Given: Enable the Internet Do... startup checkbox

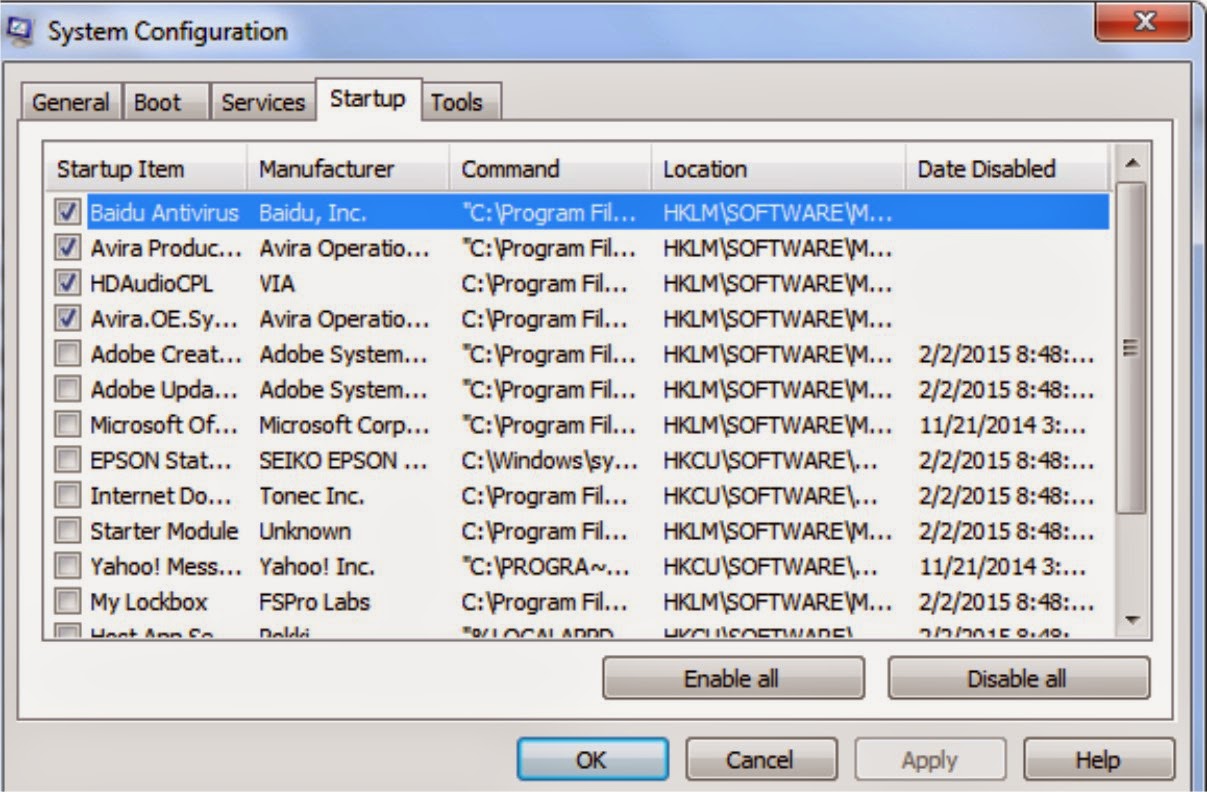Looking at the screenshot, I should click(68, 496).
